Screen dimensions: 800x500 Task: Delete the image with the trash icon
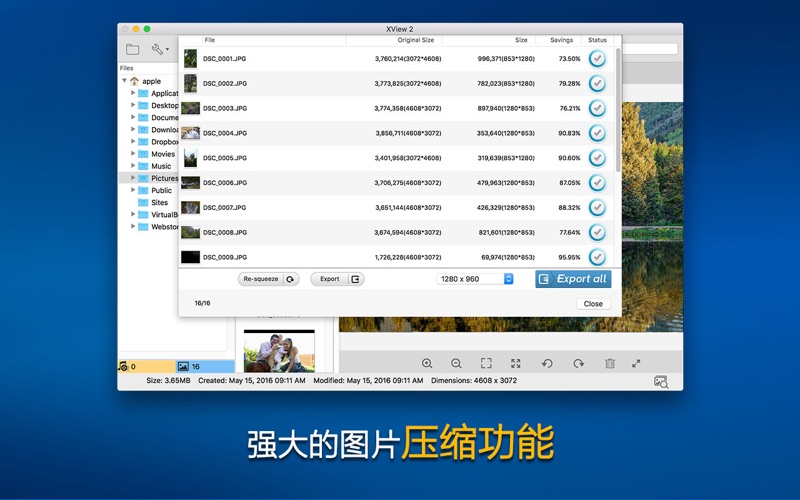[x=609, y=364]
